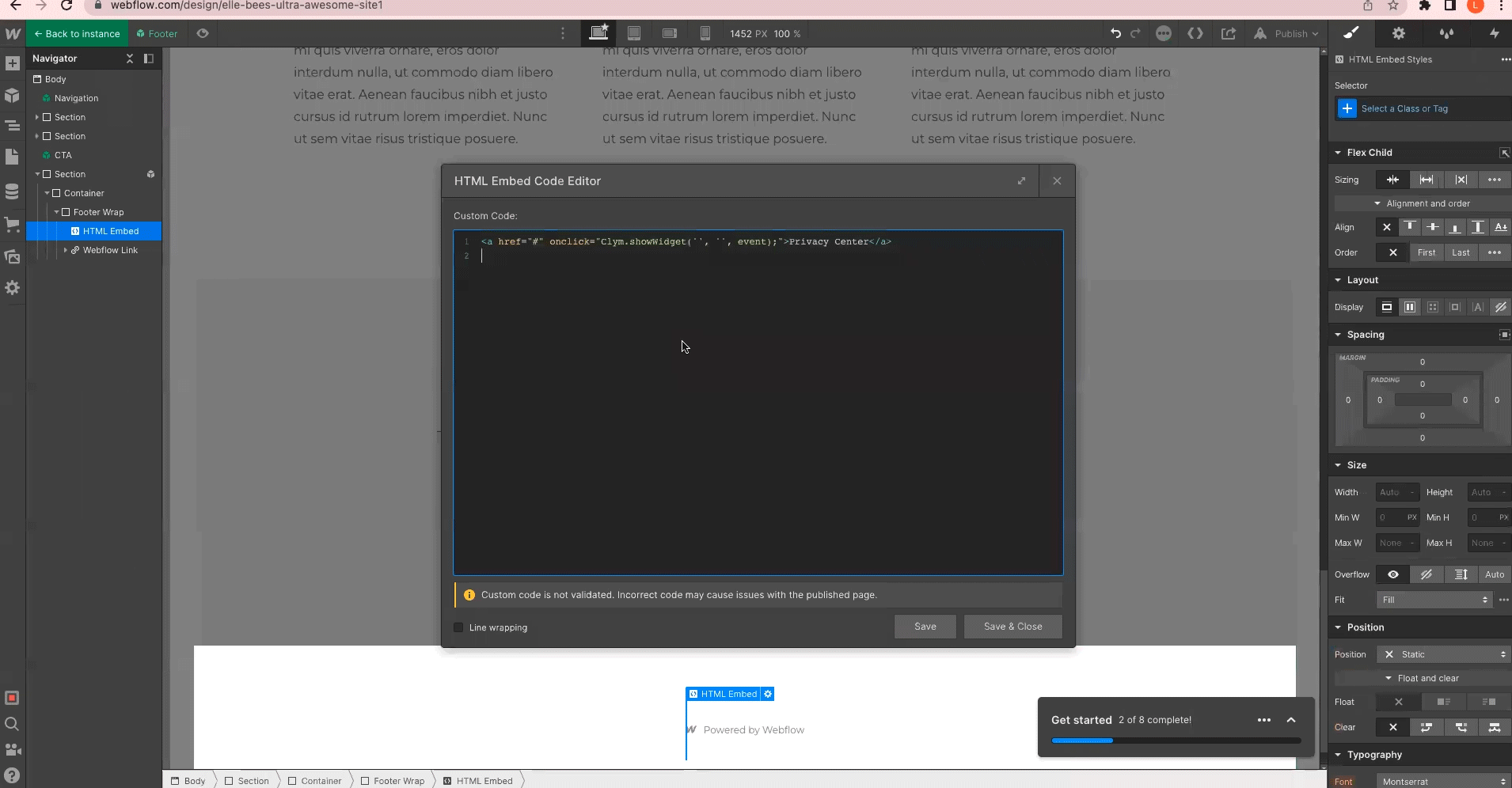Screen dimensions: 1512x788
Task: Open the project Settings gear in sidebar
Action: tap(13, 288)
